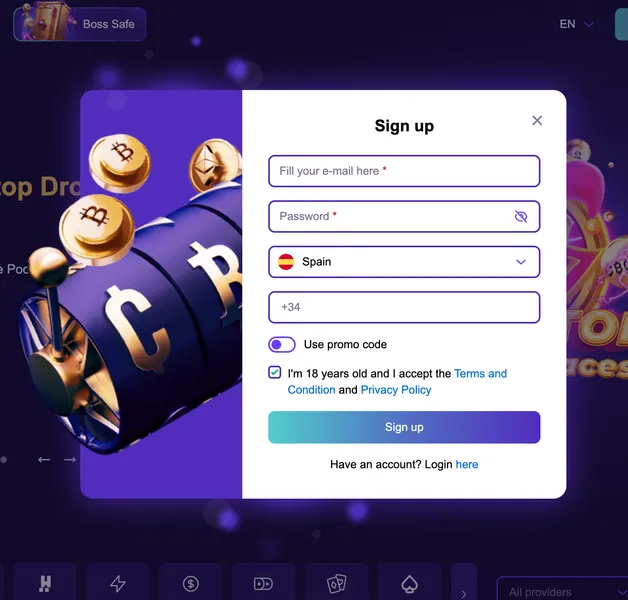628x600 pixels.
Task: Expand the EN language selector
Action: [576, 24]
